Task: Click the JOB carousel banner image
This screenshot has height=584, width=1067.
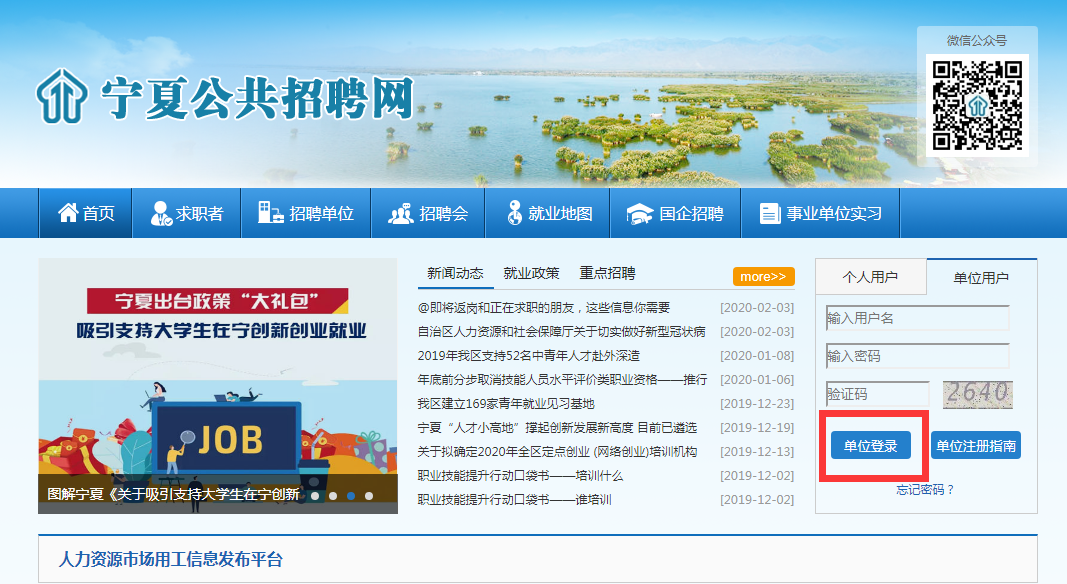Action: coord(218,386)
